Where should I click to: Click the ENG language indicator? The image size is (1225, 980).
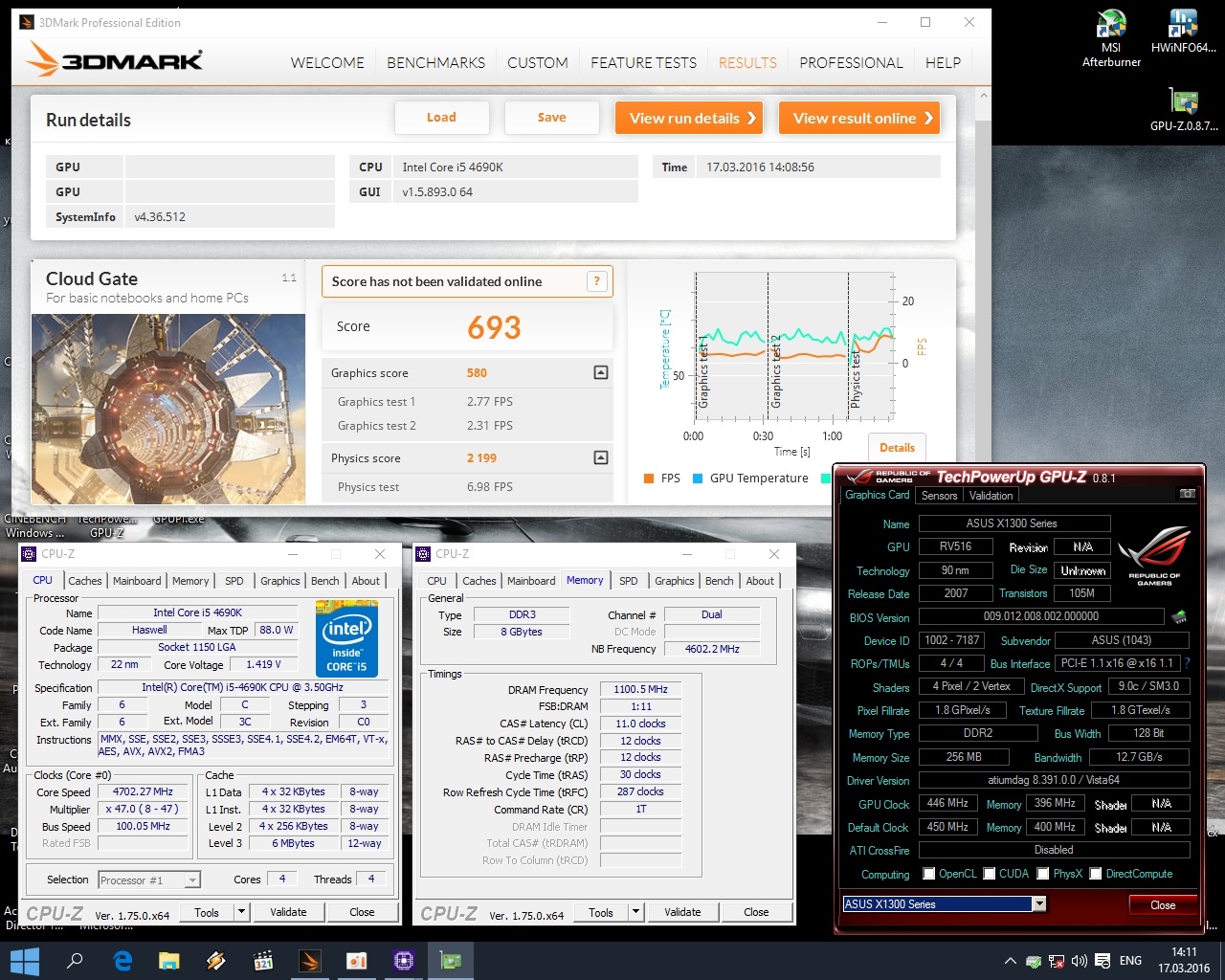point(1130,961)
